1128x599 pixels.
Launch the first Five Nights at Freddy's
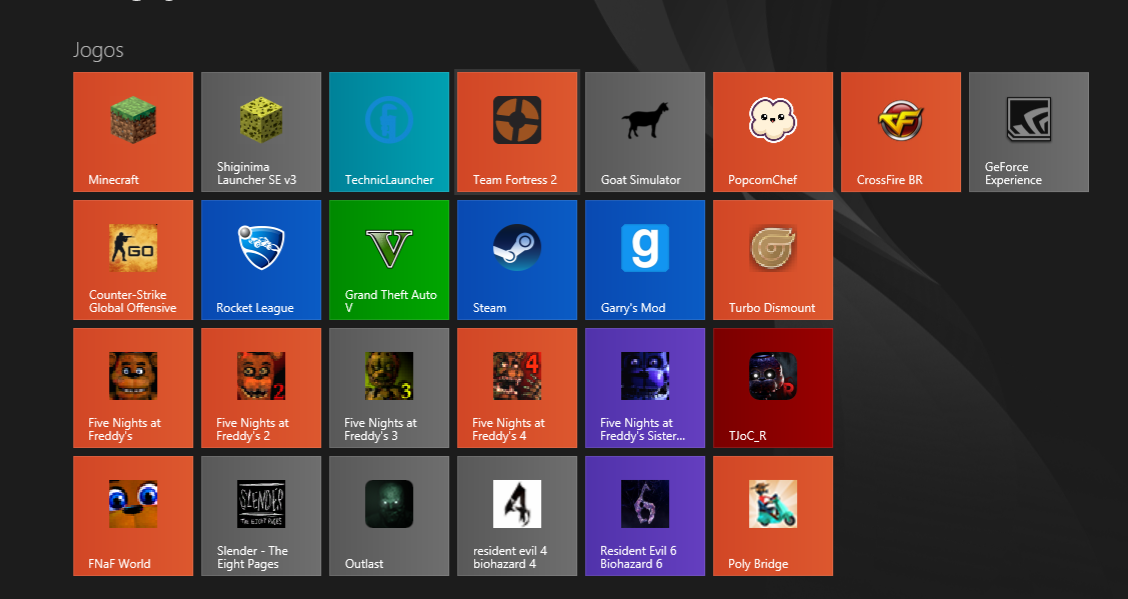coord(133,388)
